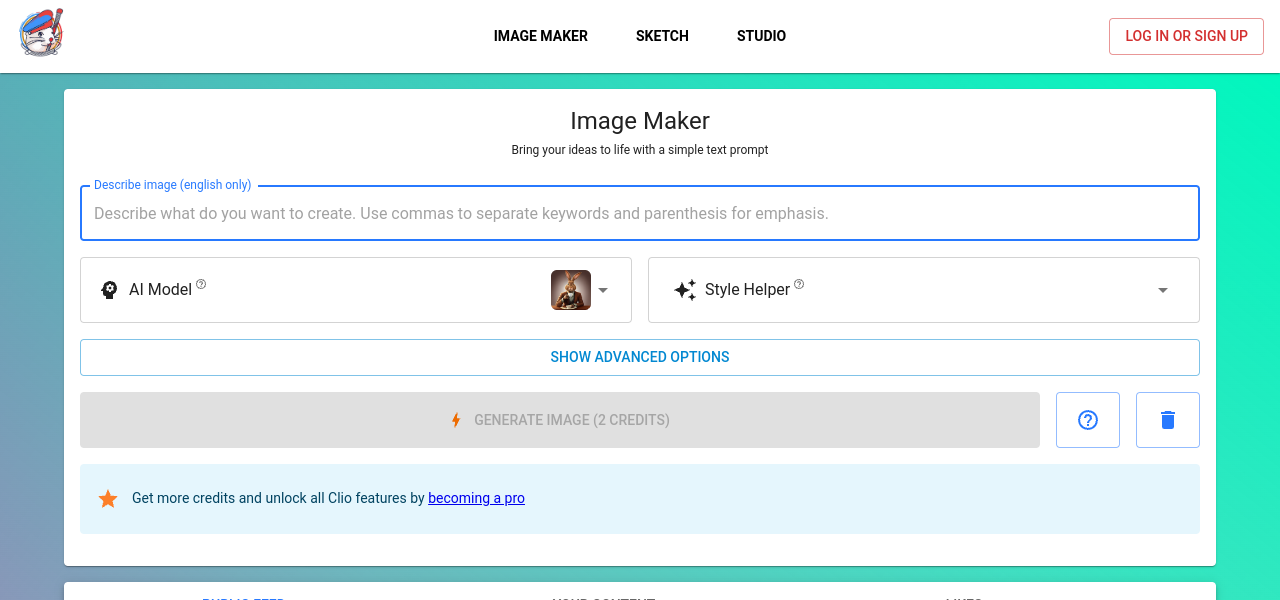1280x600 pixels.
Task: Switch to the Studio section
Action: (761, 36)
